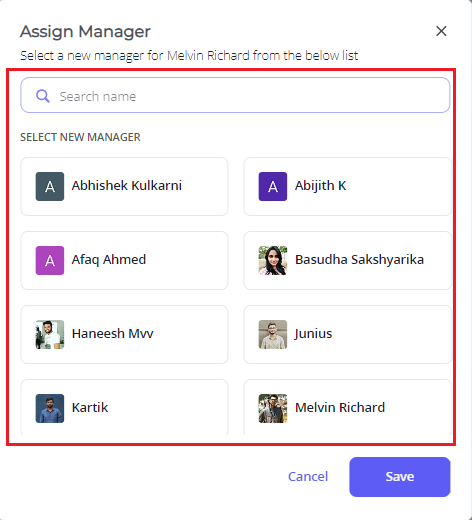Focus the Search name field
Viewport: 472px width, 521px height.
click(235, 95)
